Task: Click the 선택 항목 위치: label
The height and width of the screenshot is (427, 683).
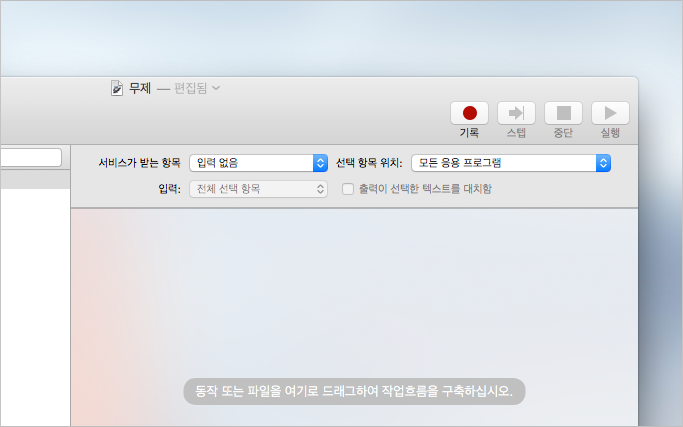Action: pos(369,163)
